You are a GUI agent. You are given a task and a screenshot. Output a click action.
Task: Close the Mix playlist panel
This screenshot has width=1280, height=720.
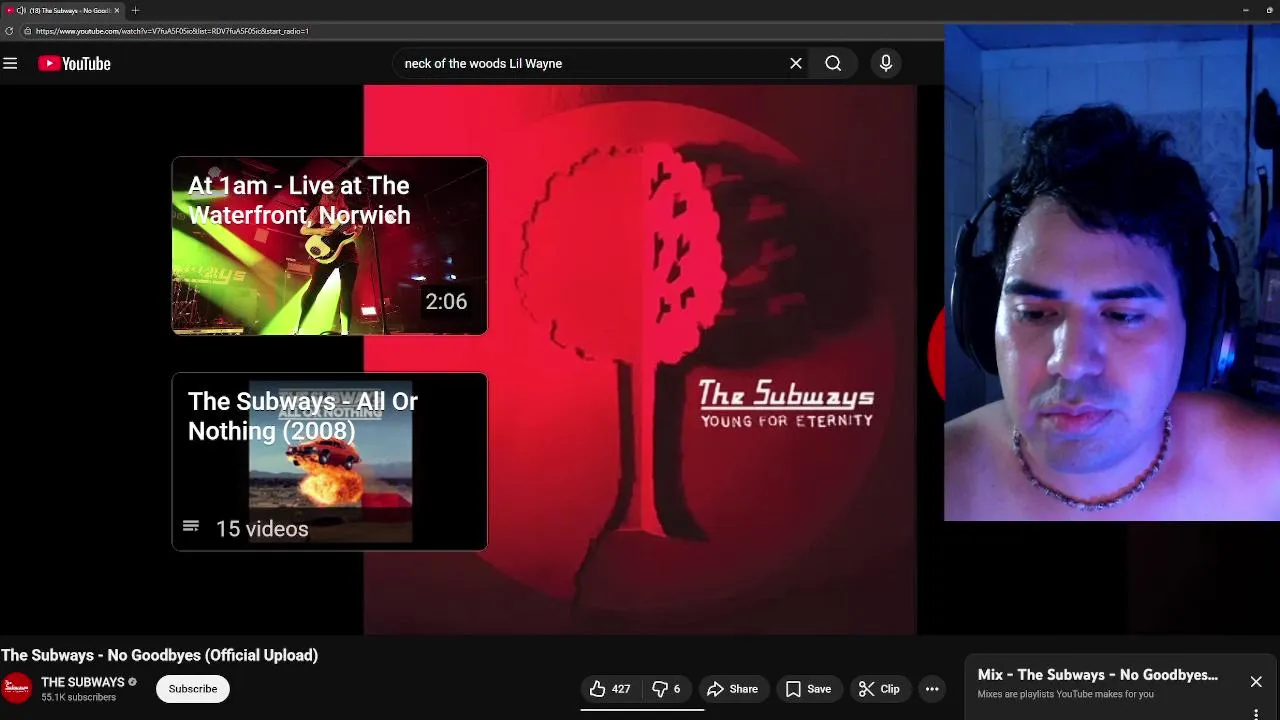(x=1256, y=682)
